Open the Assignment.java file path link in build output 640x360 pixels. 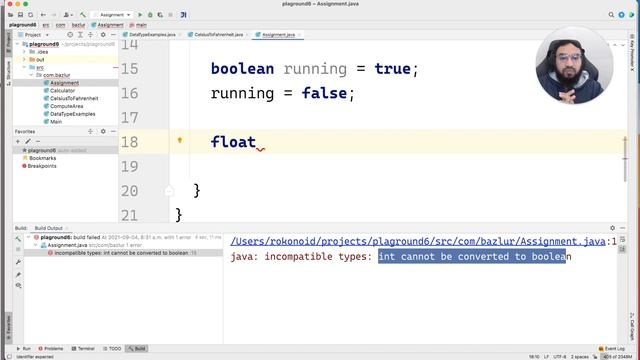[x=418, y=241]
